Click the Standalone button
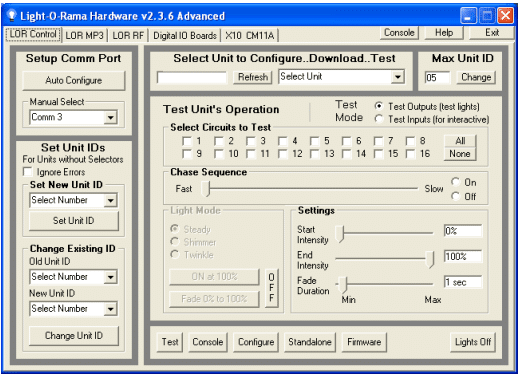 coord(310,342)
